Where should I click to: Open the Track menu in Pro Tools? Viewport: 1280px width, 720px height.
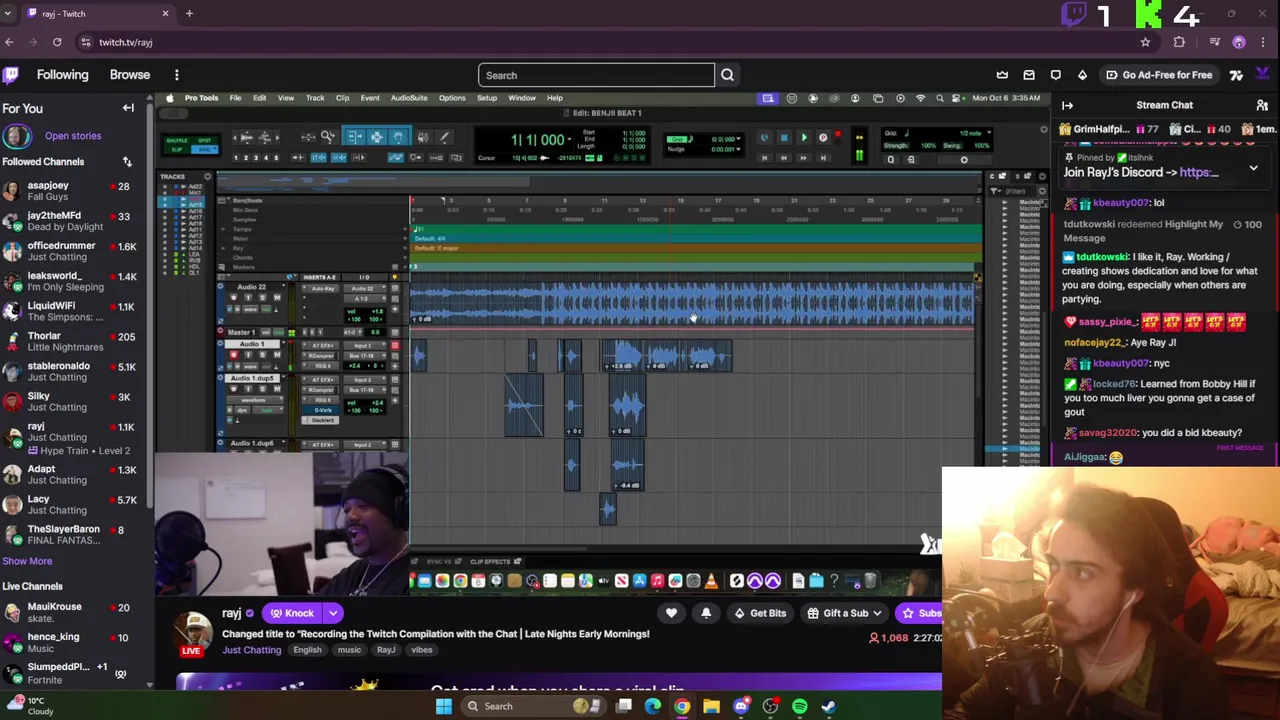pyautogui.click(x=315, y=98)
